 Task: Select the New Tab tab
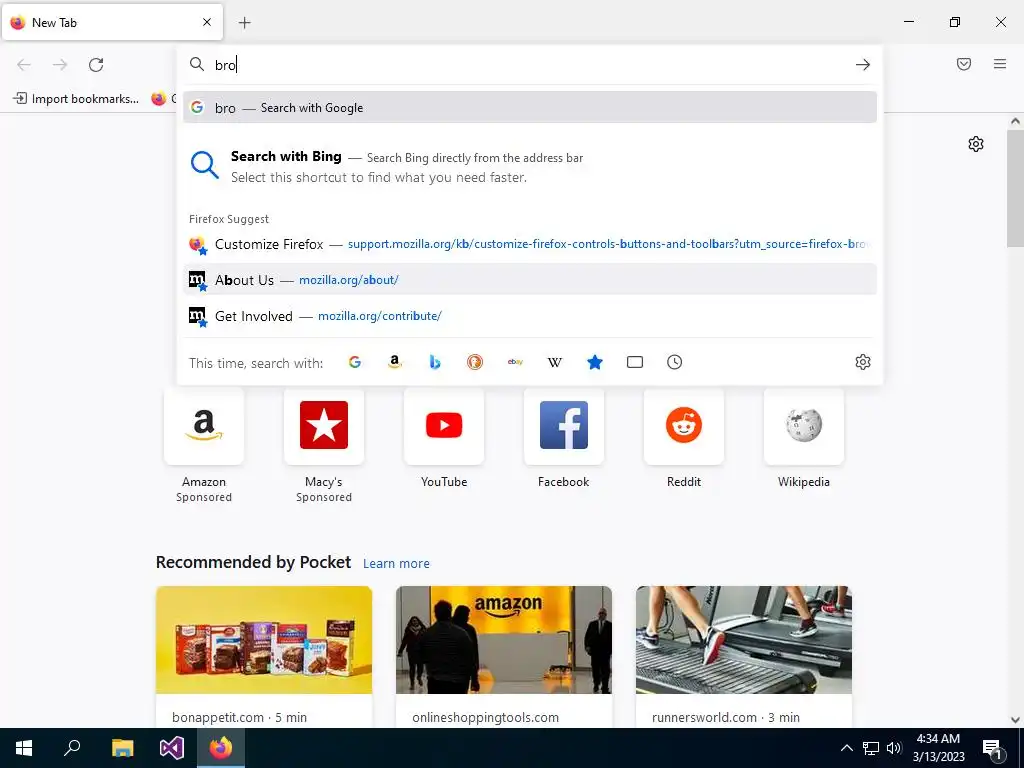click(x=112, y=22)
